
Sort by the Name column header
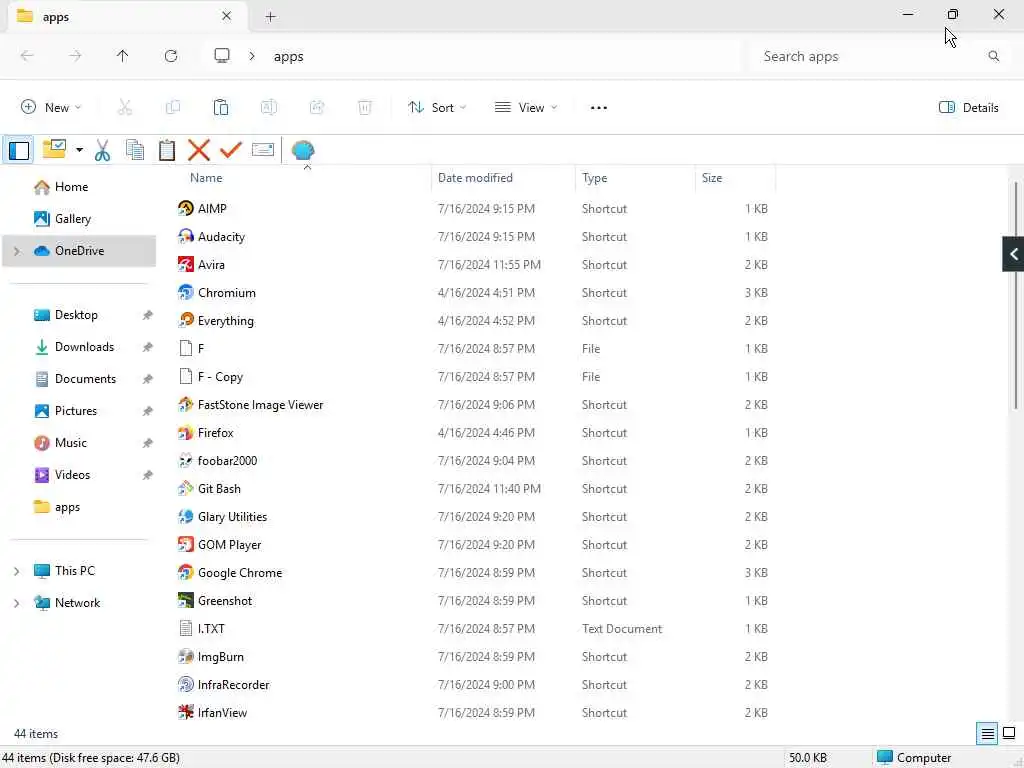(206, 178)
